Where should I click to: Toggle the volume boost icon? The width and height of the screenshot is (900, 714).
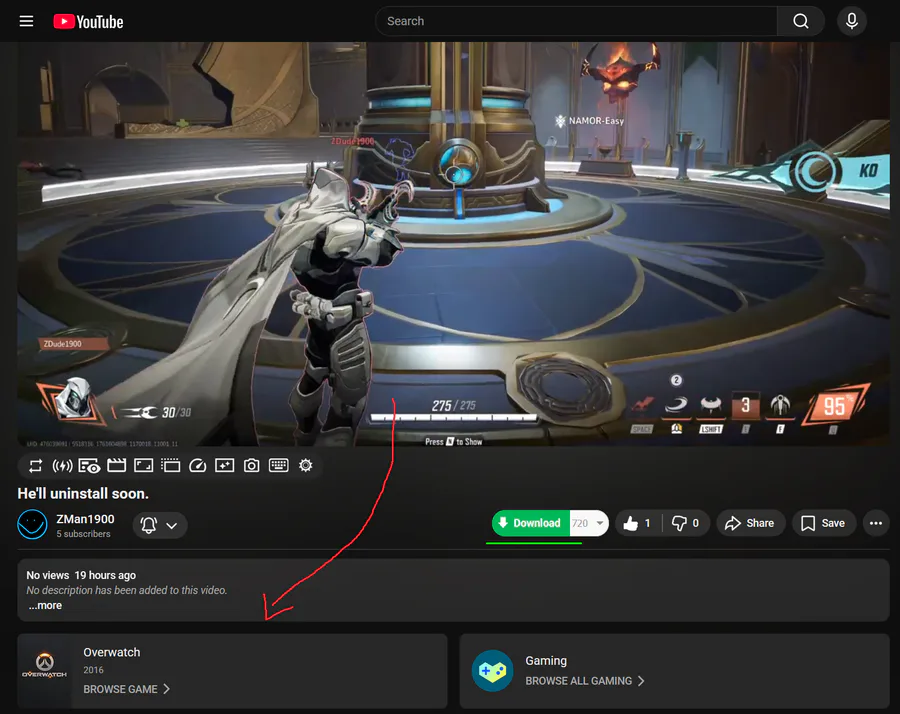point(63,465)
